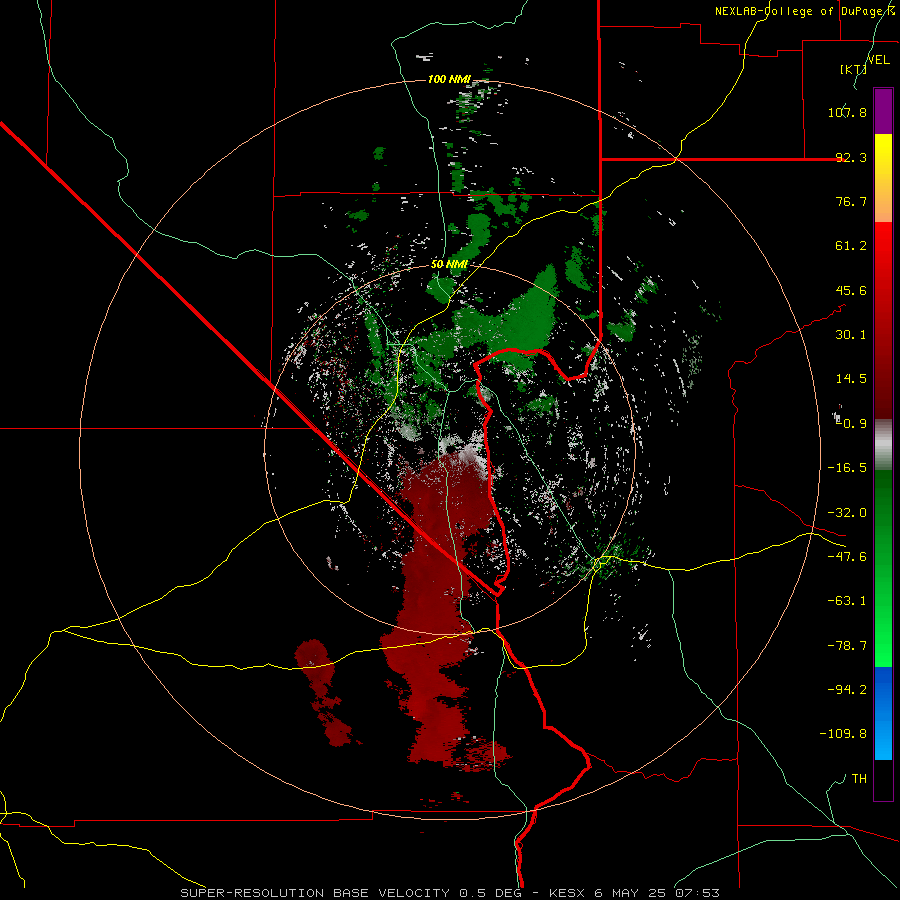Screen dimensions: 900x900
Task: Select the 30.1 scale label
Action: [x=851, y=335]
